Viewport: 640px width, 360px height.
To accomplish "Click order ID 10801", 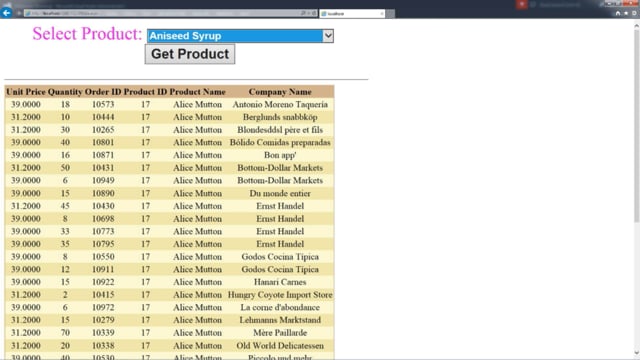I will [x=103, y=142].
